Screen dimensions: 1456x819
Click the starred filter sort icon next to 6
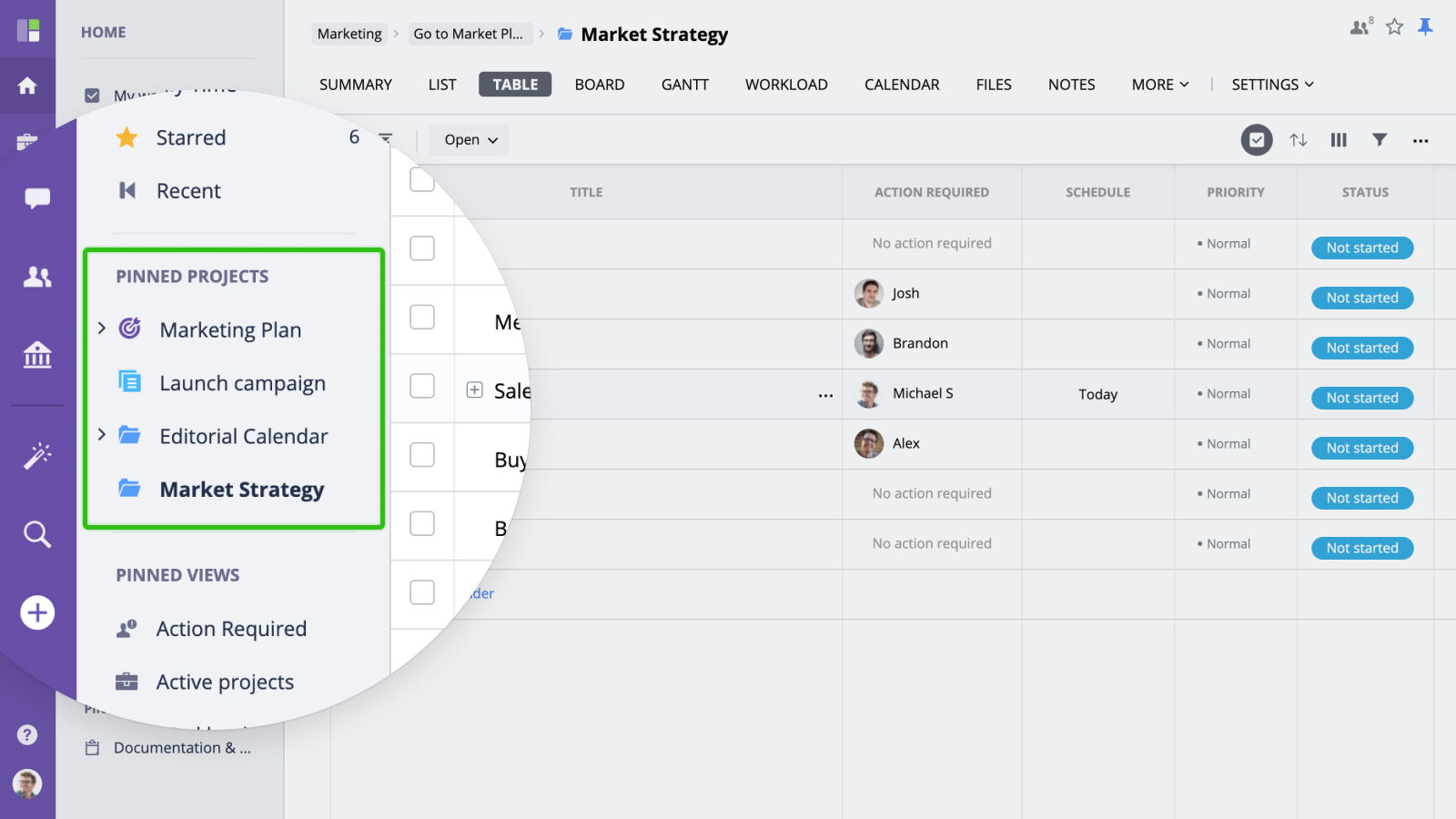click(x=386, y=138)
